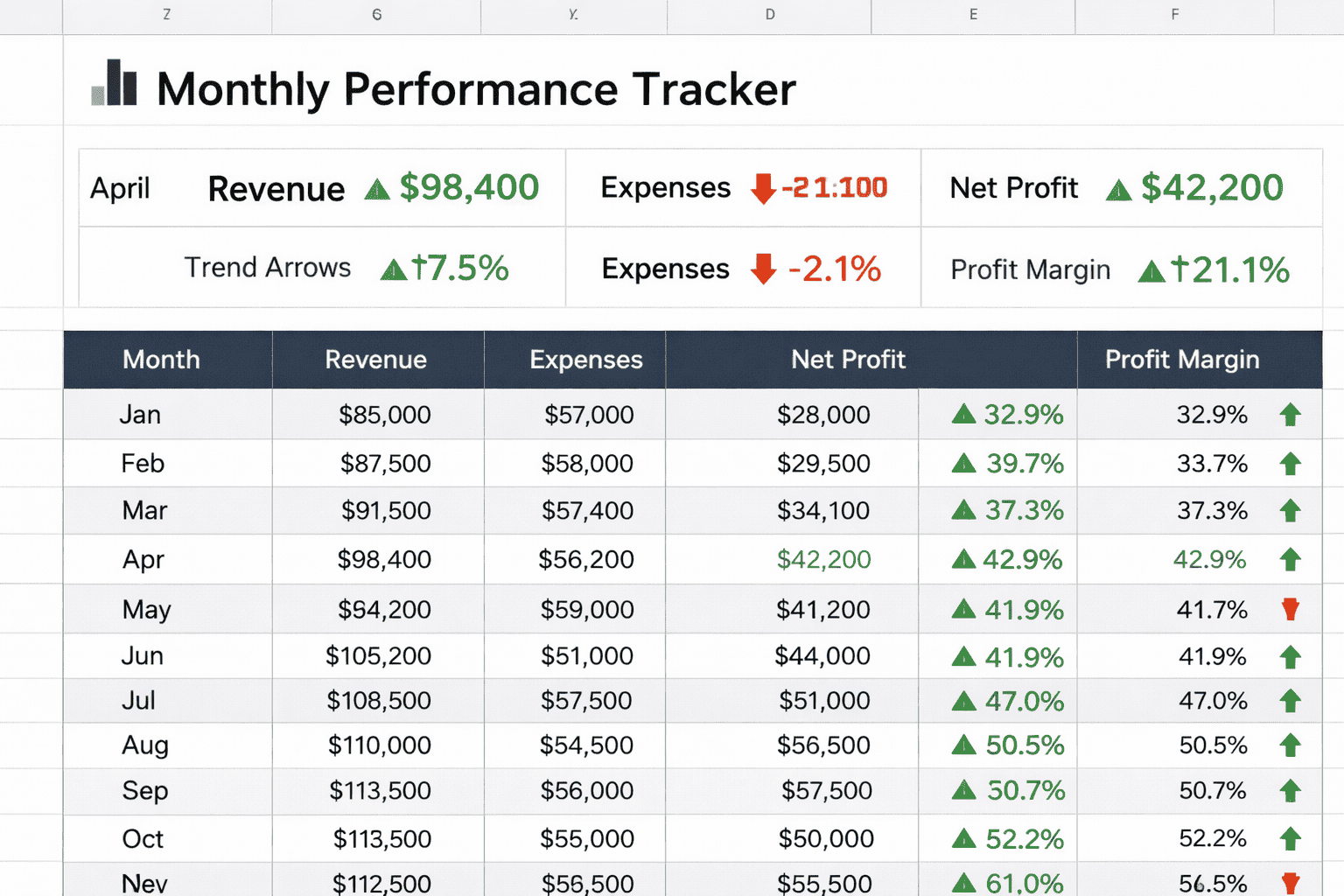Click red down arrow beside Expenses -2.1%
The height and width of the screenshot is (896, 1344).
click(763, 269)
